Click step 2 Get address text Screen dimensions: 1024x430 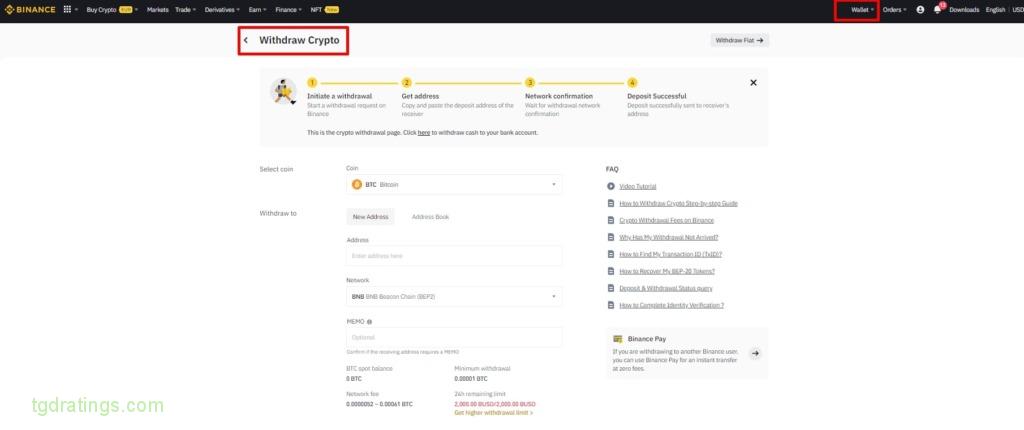420,96
